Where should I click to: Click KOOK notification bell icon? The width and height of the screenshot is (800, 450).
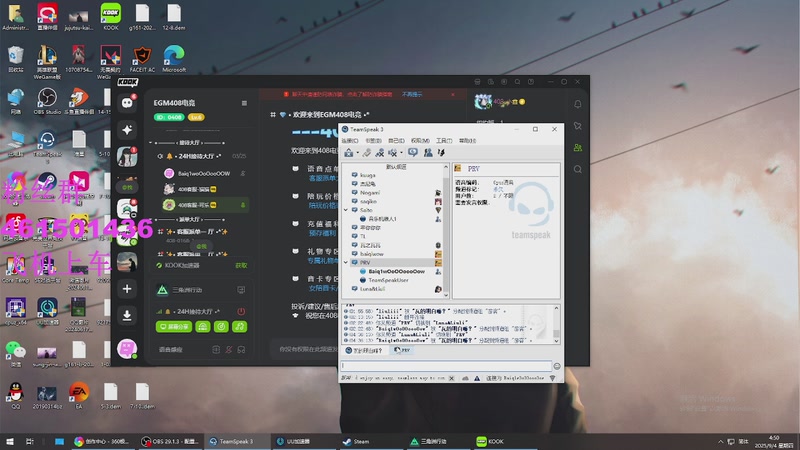coord(578,104)
